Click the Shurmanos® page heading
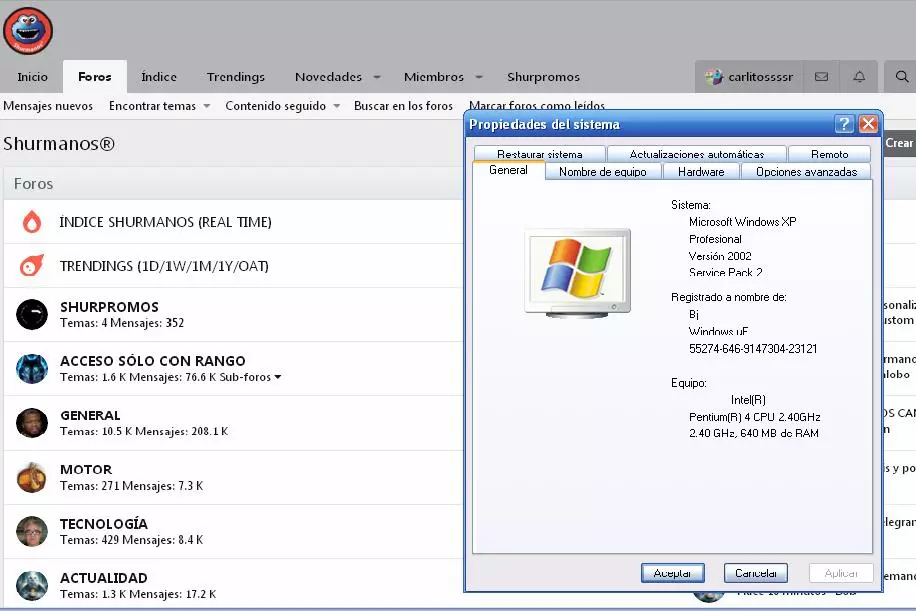Viewport: 916px width, 611px height. point(59,143)
